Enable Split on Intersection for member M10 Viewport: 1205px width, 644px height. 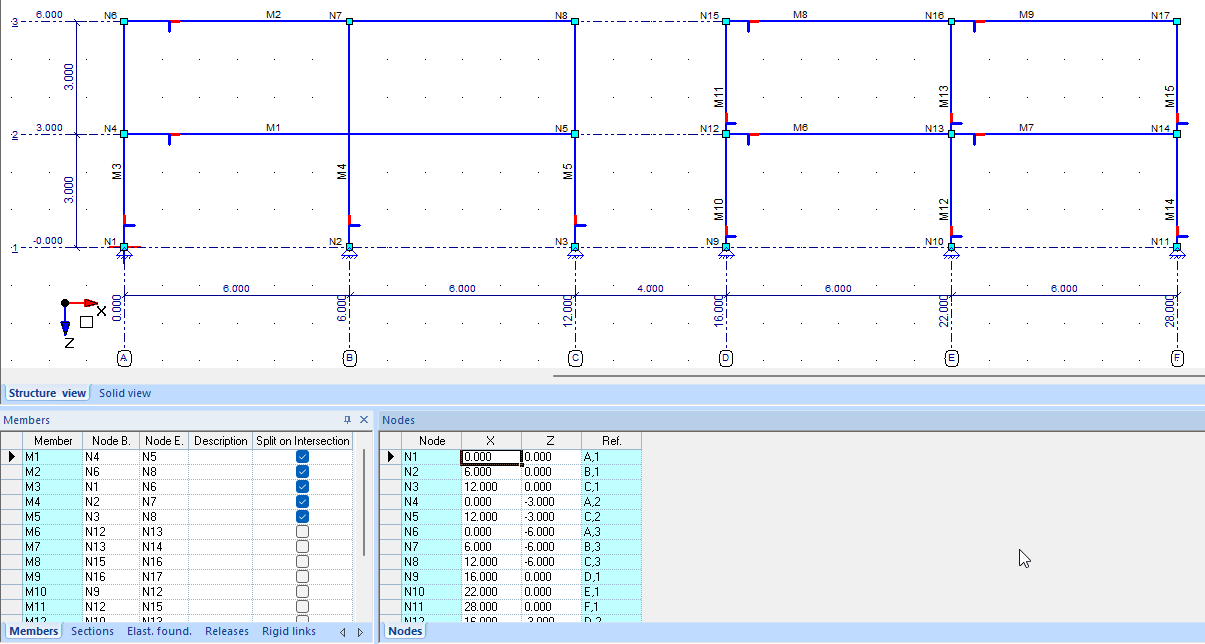click(302, 591)
